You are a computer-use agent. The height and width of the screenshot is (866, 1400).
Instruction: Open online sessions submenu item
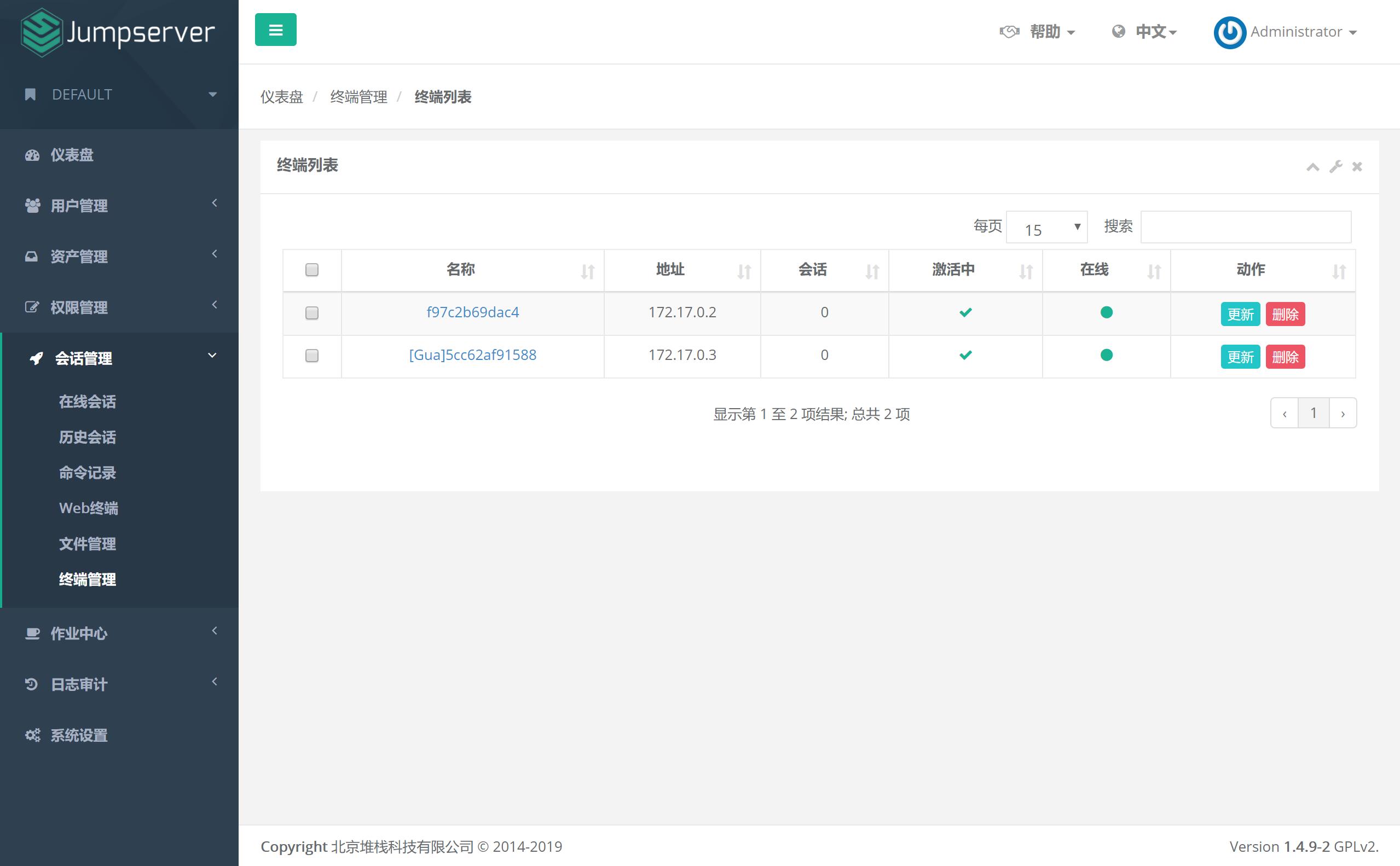click(x=88, y=402)
